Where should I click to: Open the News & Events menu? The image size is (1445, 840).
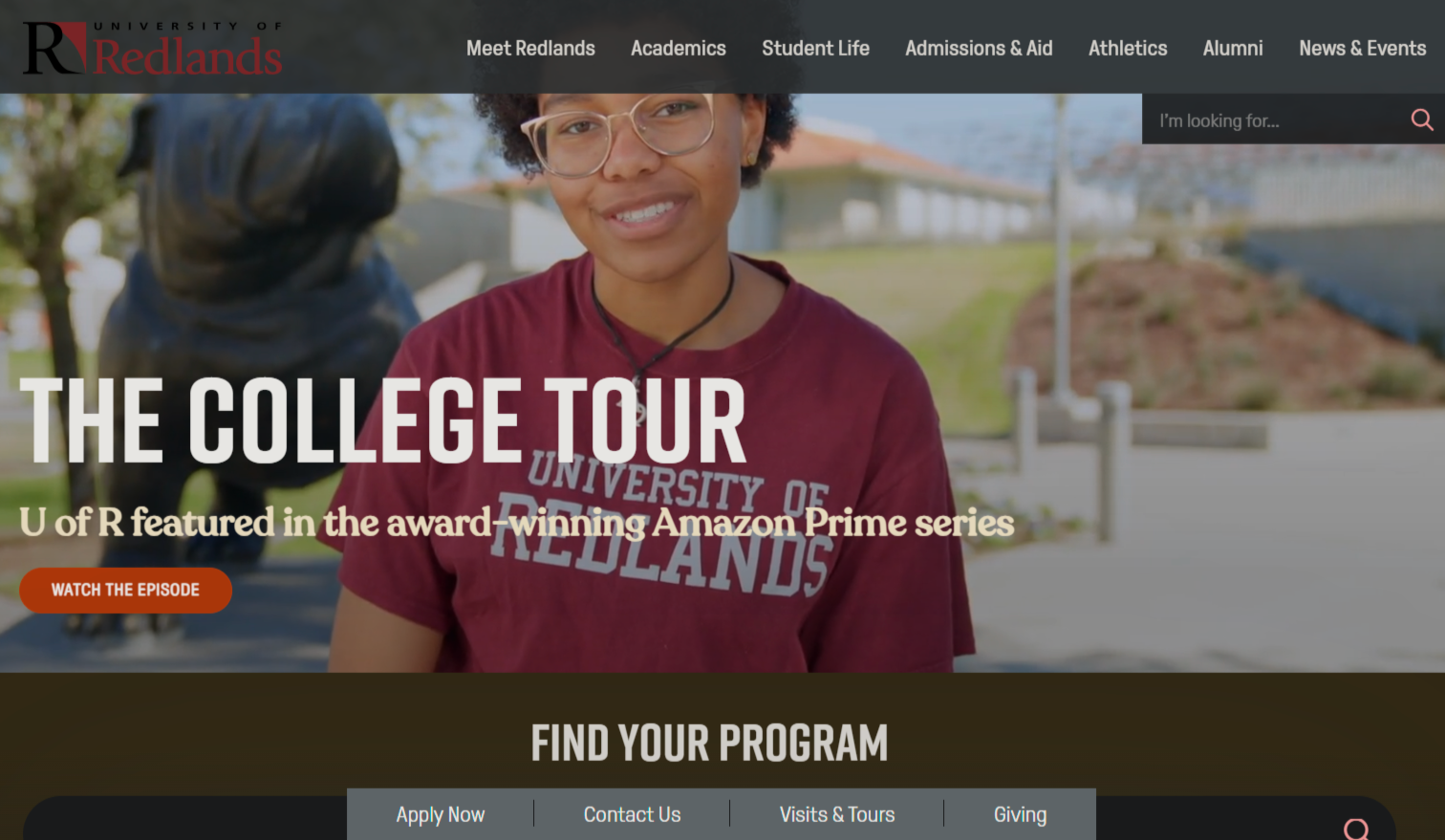pyautogui.click(x=1362, y=48)
